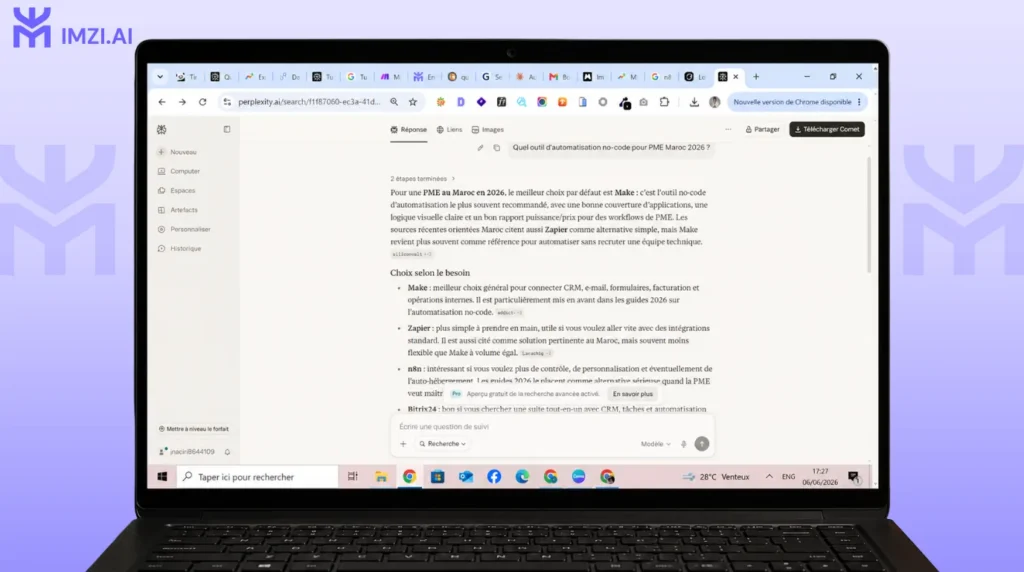Click the En savoir plus button

click(x=633, y=394)
